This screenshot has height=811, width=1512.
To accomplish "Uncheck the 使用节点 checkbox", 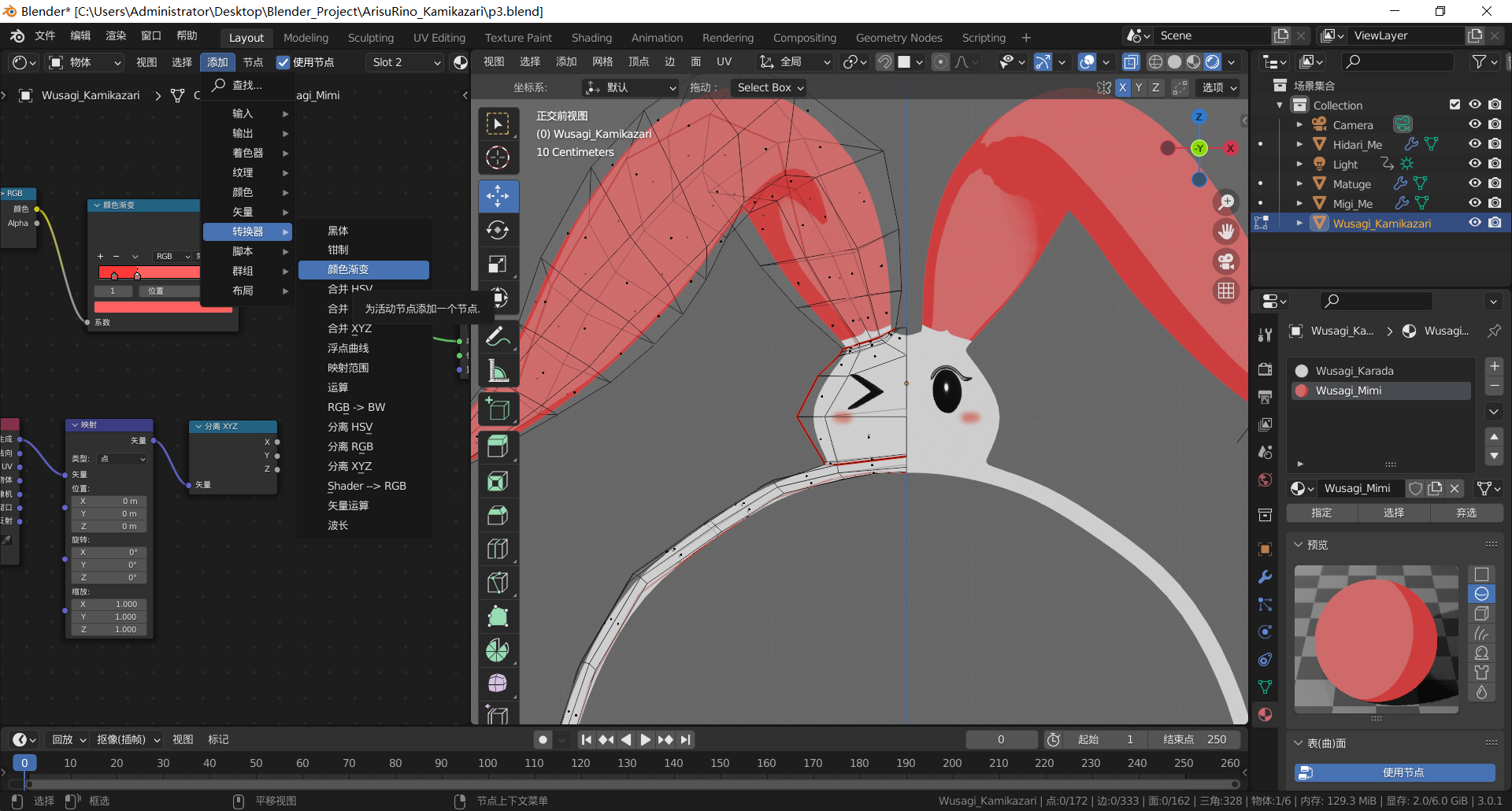I will click(283, 62).
